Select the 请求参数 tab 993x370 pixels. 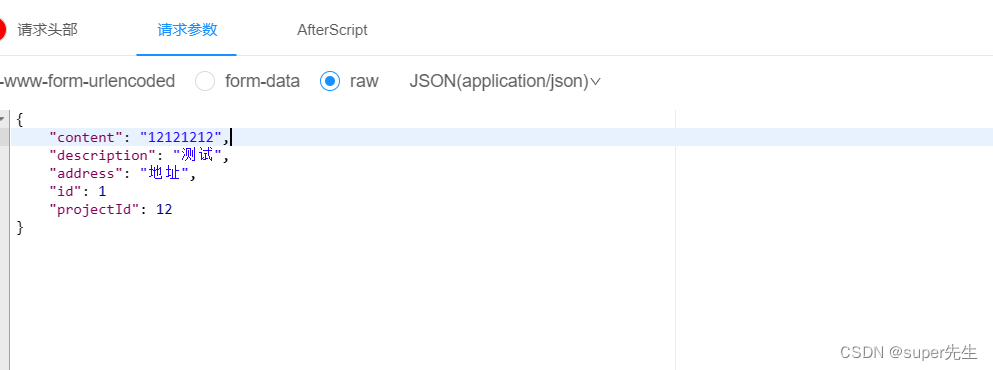tap(187, 30)
